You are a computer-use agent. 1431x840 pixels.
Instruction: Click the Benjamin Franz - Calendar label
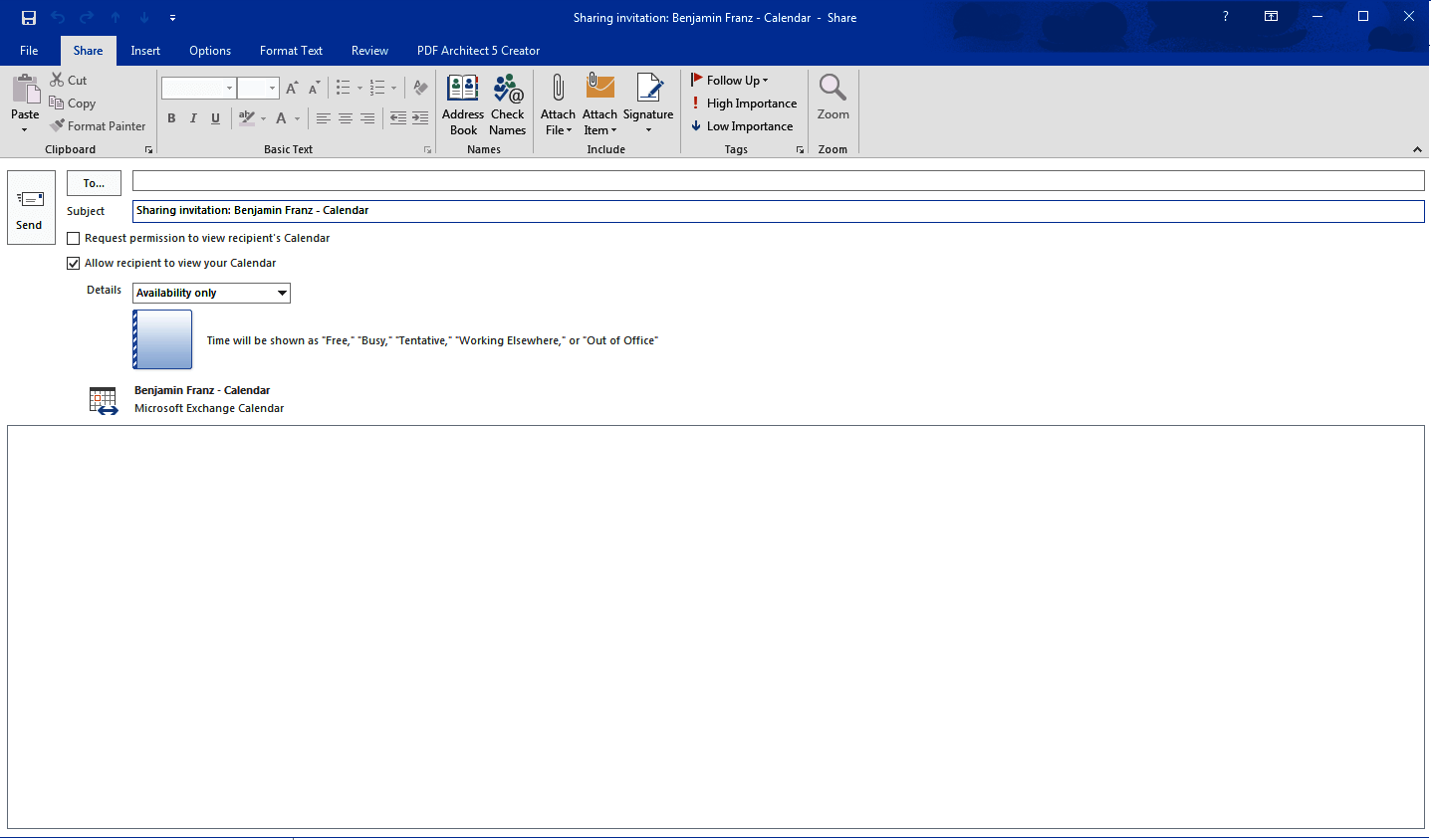coord(202,390)
